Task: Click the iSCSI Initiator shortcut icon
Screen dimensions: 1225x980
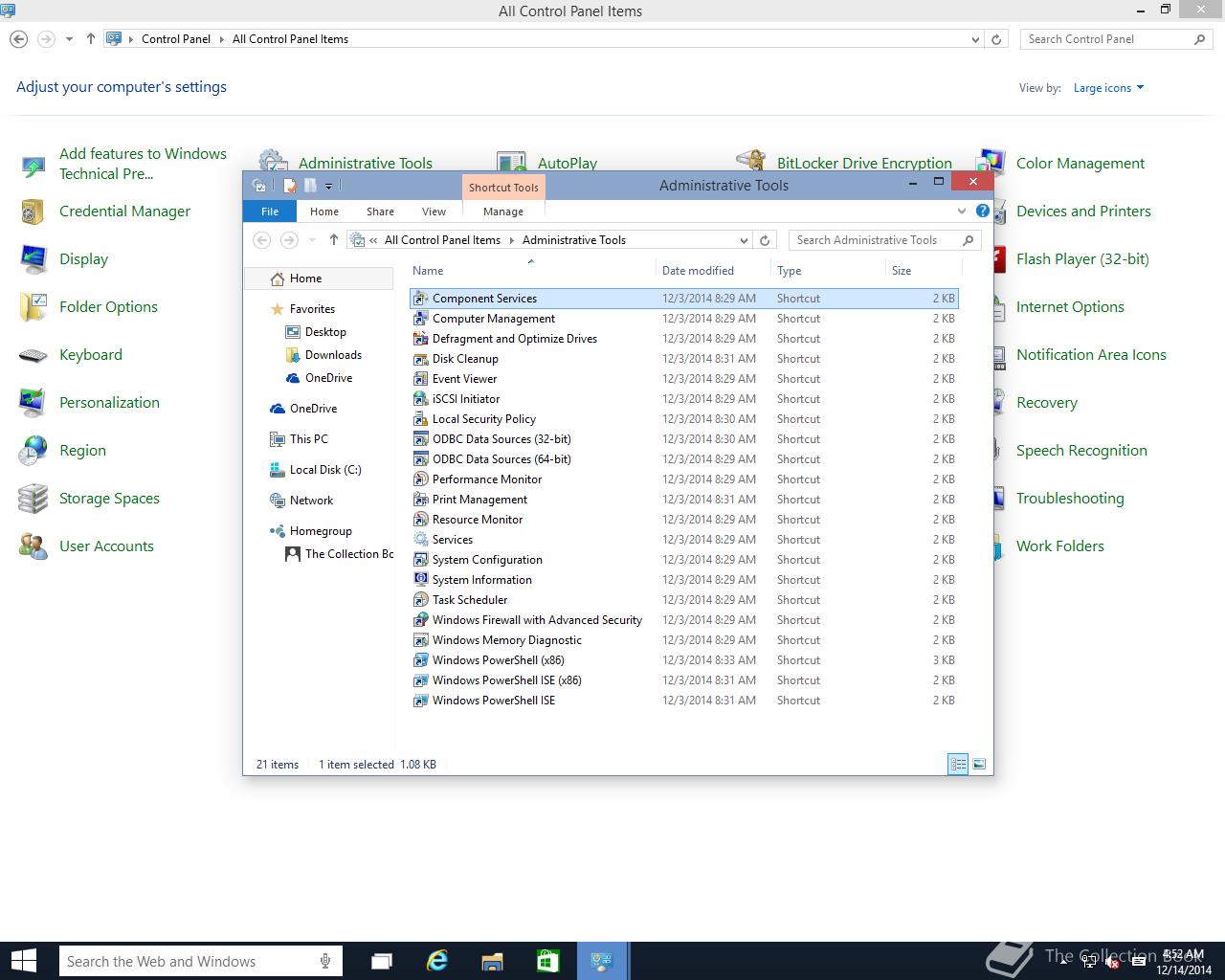Action: [420, 399]
